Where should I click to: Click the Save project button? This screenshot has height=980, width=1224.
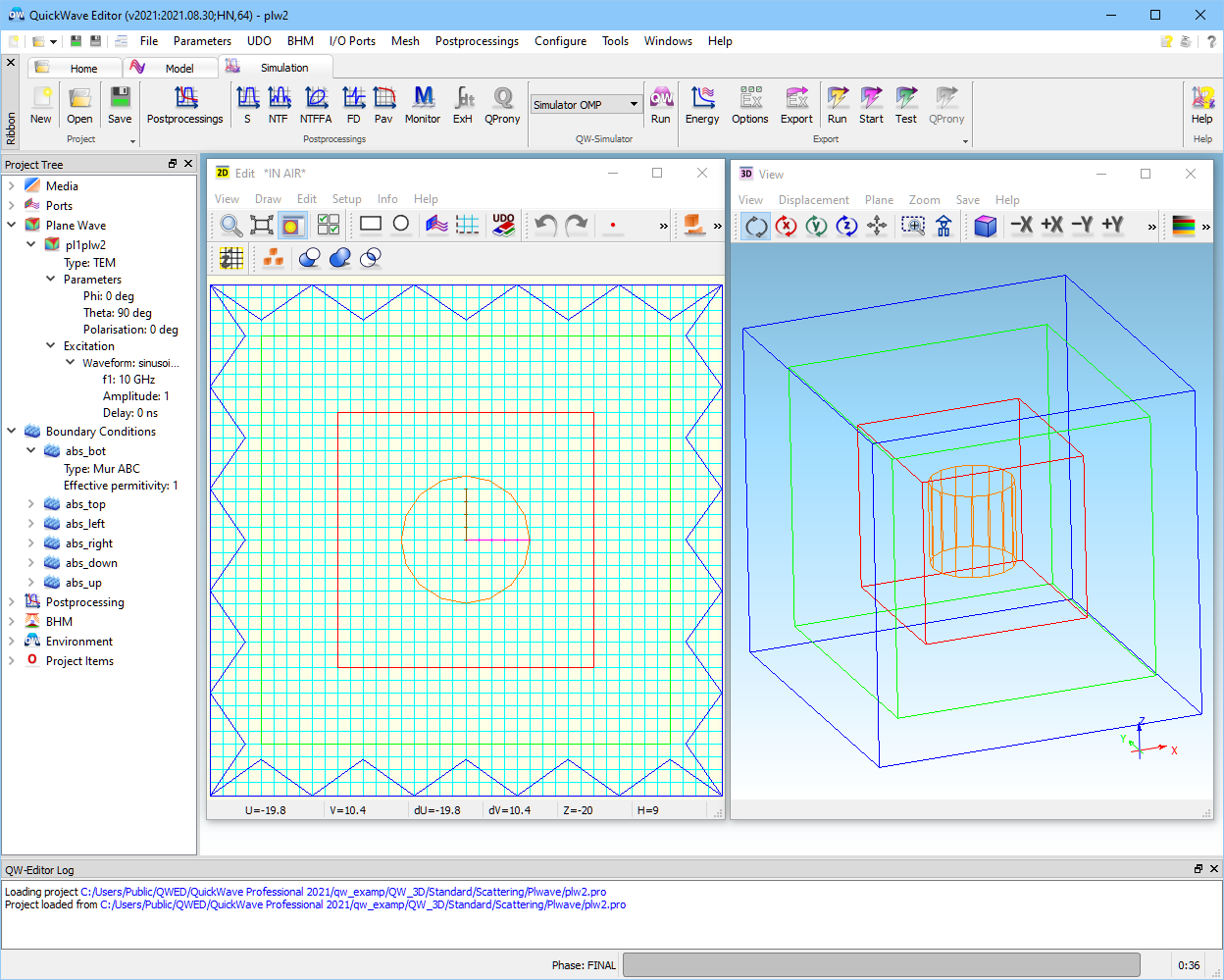point(120,105)
